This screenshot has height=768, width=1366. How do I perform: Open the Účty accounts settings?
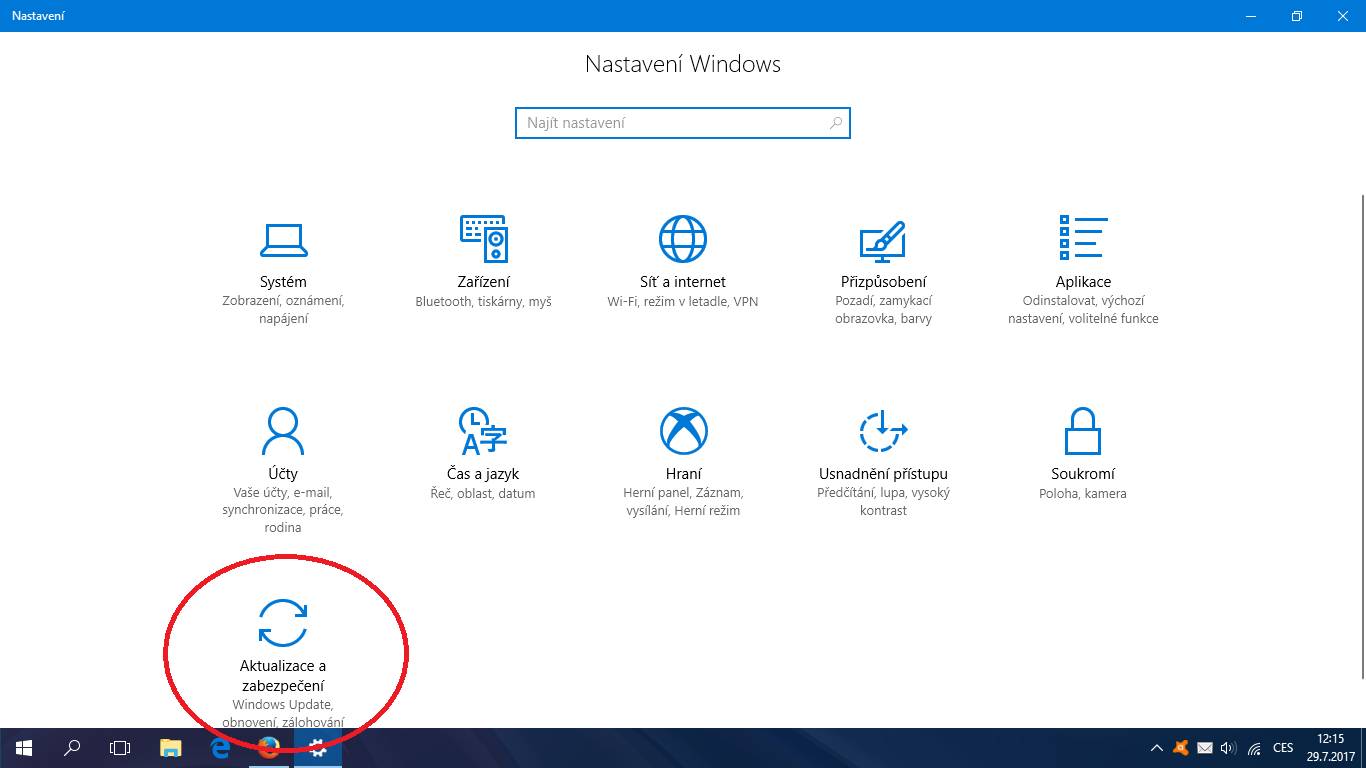click(283, 470)
